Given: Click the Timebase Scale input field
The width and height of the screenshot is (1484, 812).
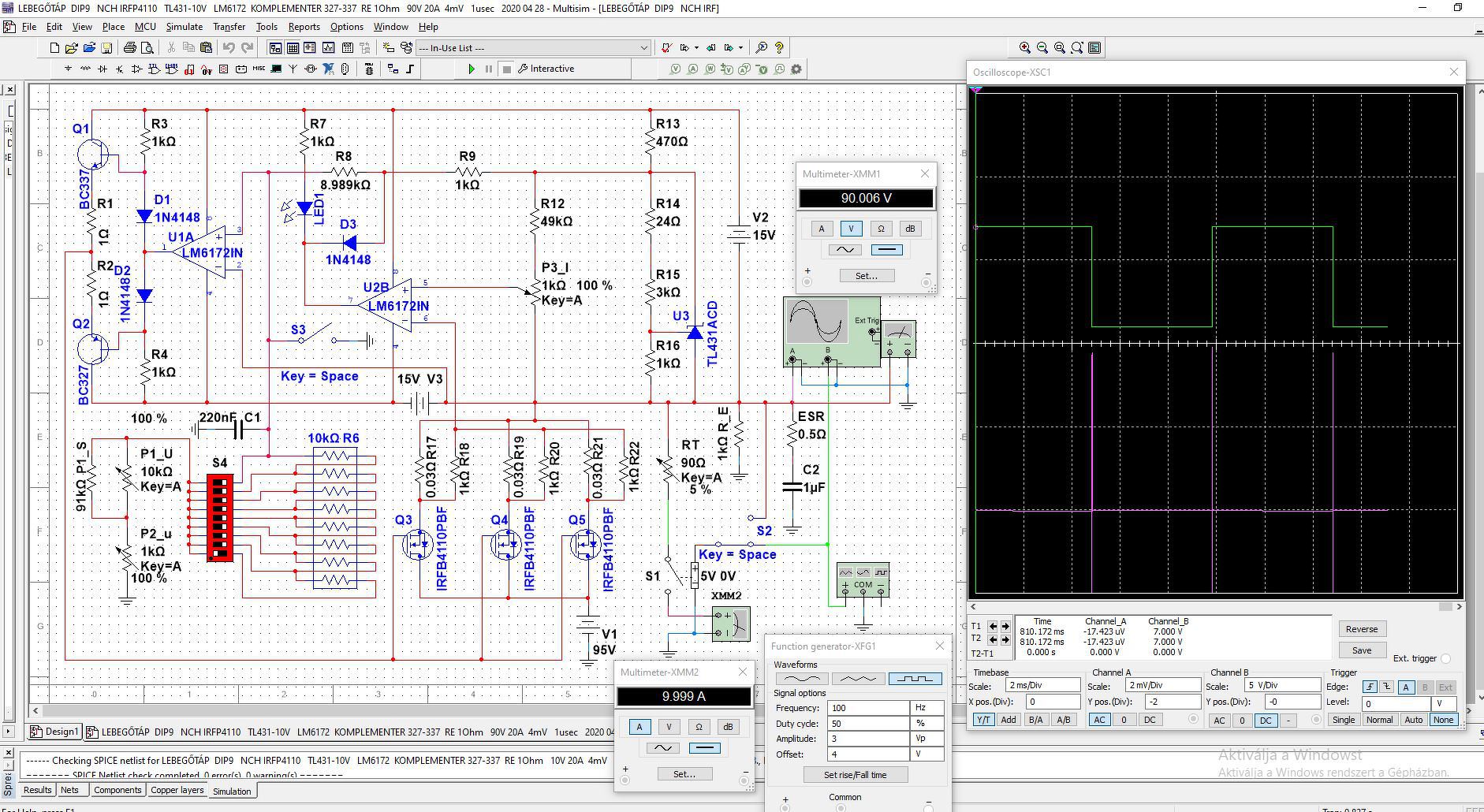Looking at the screenshot, I should click(1042, 685).
